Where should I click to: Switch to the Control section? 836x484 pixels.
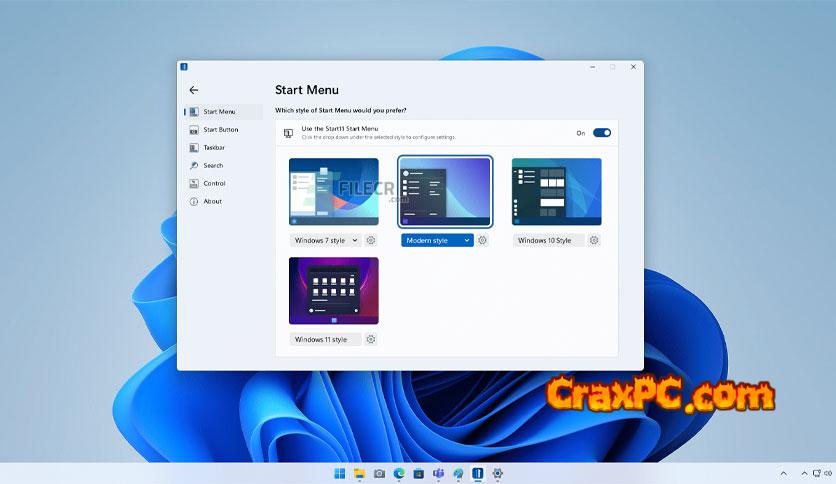[214, 183]
